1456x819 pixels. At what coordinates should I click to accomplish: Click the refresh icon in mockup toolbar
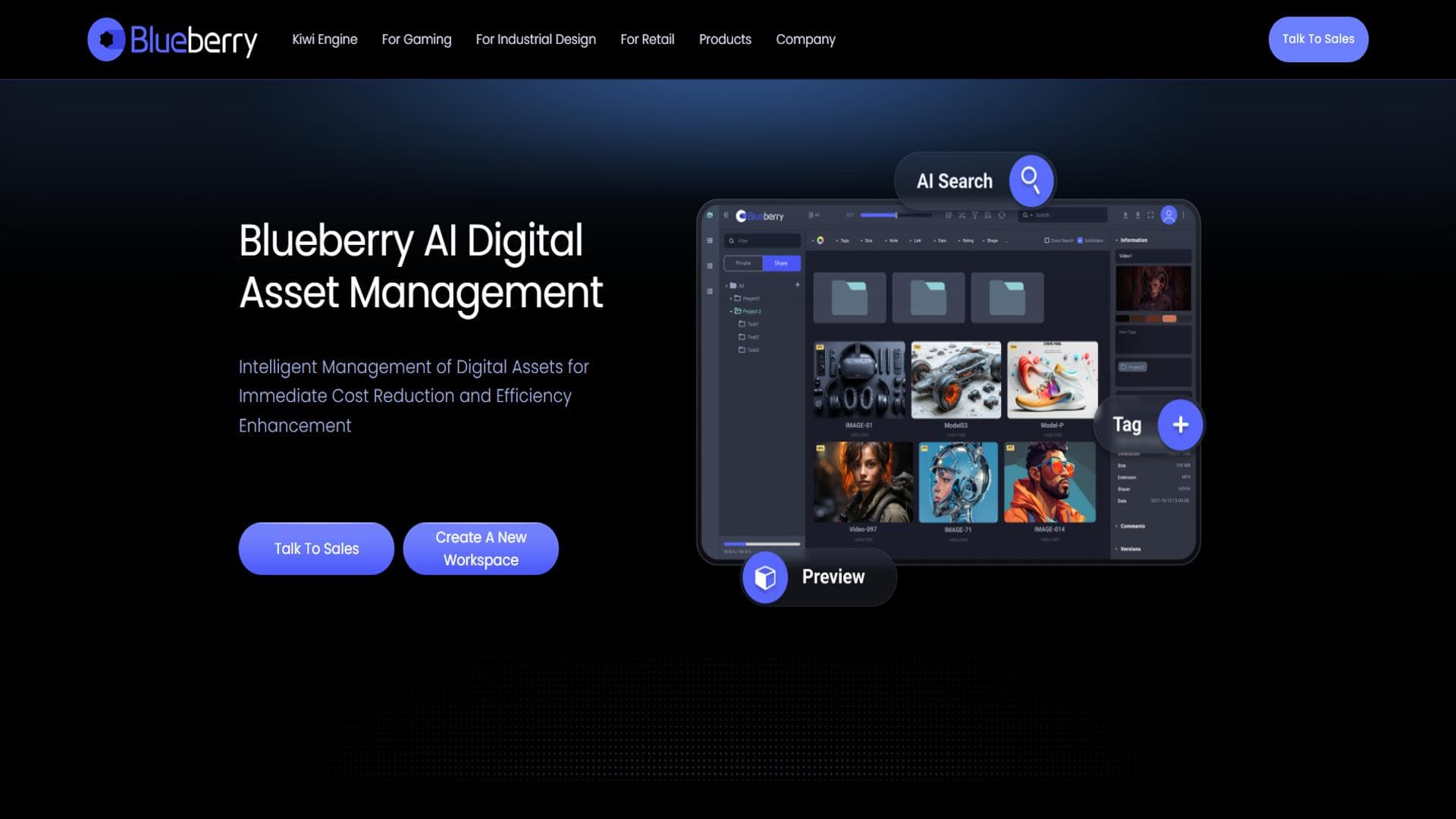click(x=1002, y=215)
